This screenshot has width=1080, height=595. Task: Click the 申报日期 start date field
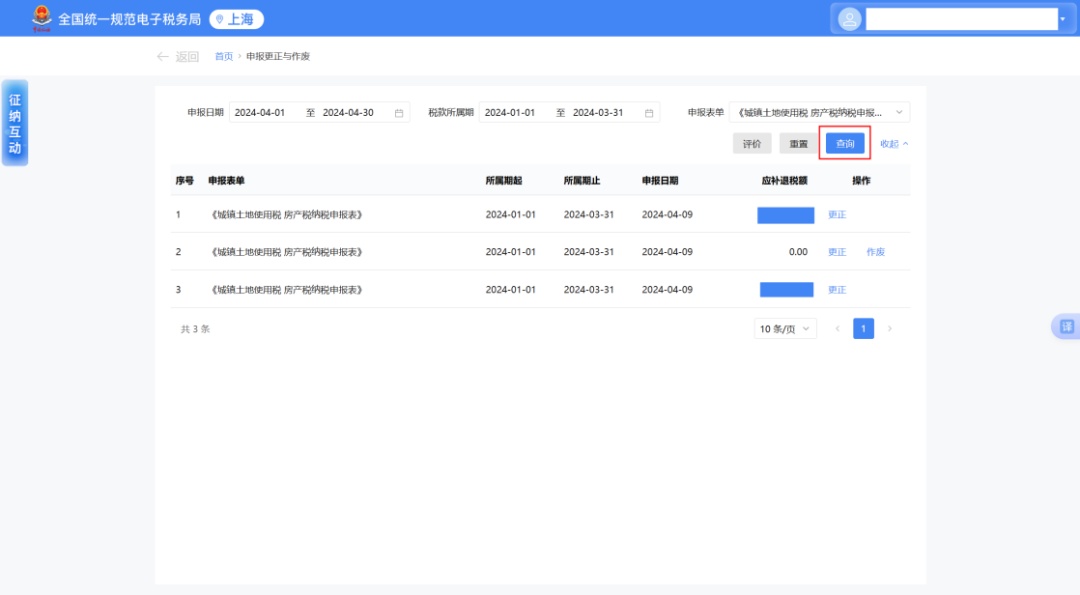pyautogui.click(x=262, y=113)
